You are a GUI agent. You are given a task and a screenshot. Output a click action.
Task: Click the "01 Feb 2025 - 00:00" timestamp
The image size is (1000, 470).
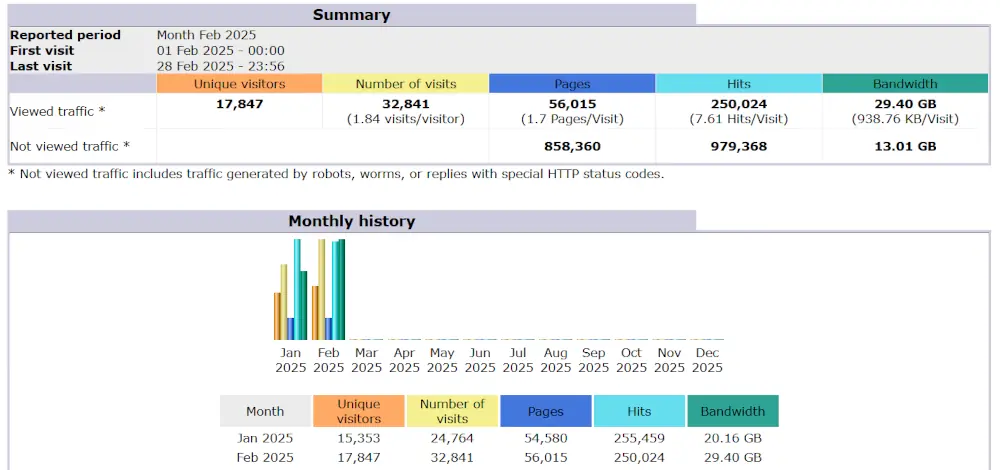click(221, 50)
